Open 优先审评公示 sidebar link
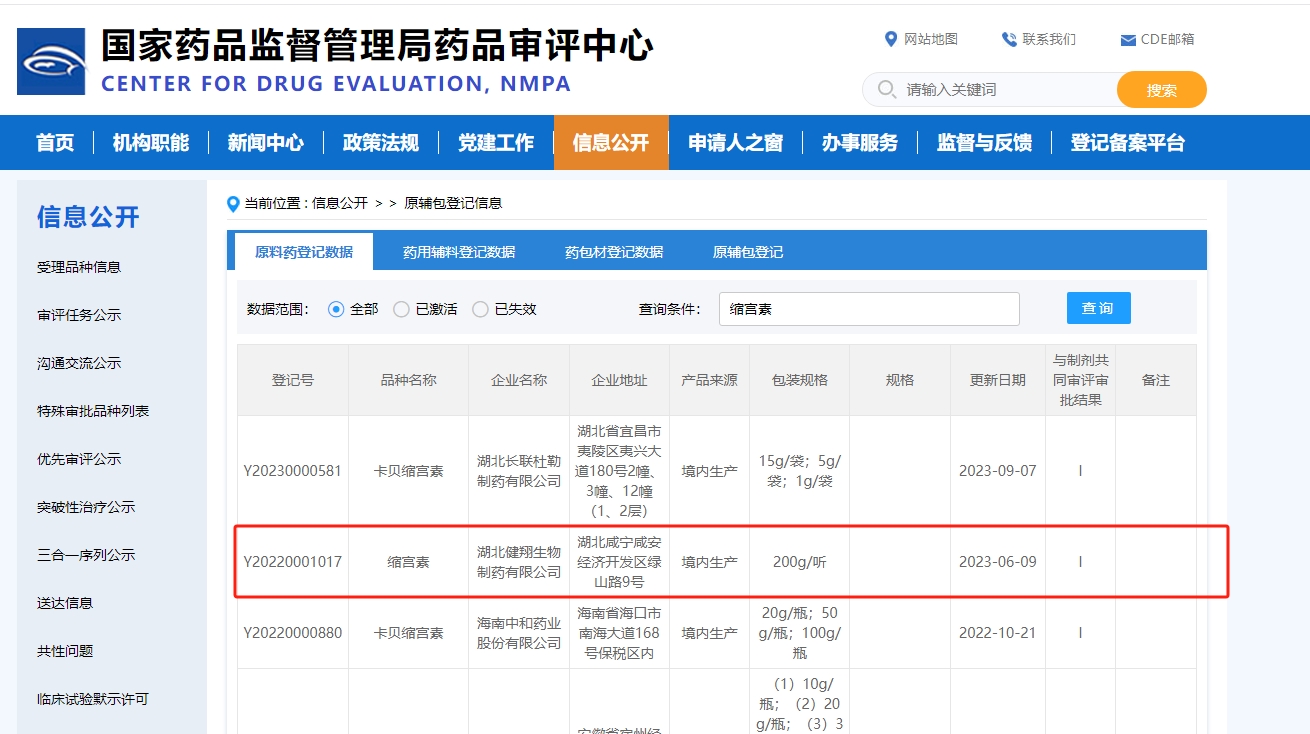Viewport: 1310px width, 734px height. (79, 459)
